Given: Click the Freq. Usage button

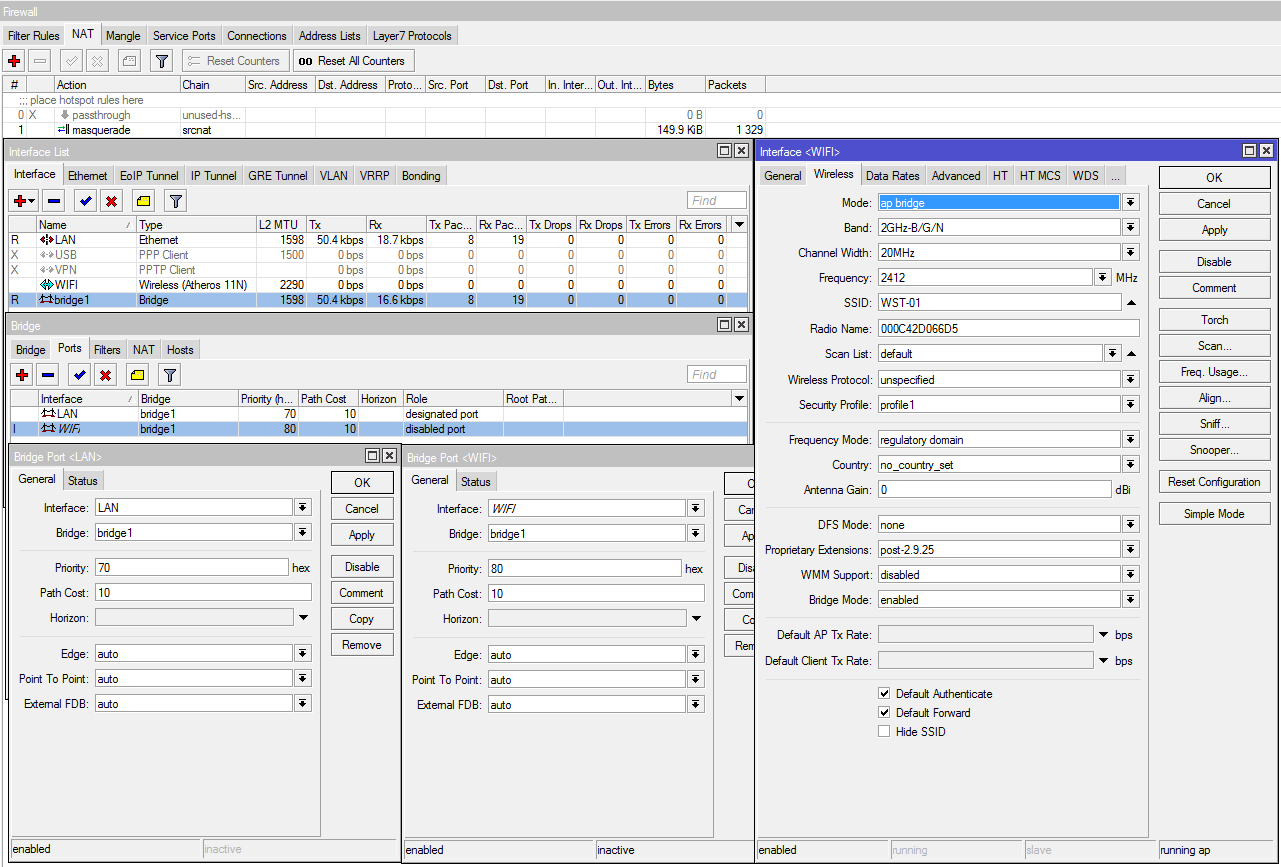Looking at the screenshot, I should coord(1214,371).
